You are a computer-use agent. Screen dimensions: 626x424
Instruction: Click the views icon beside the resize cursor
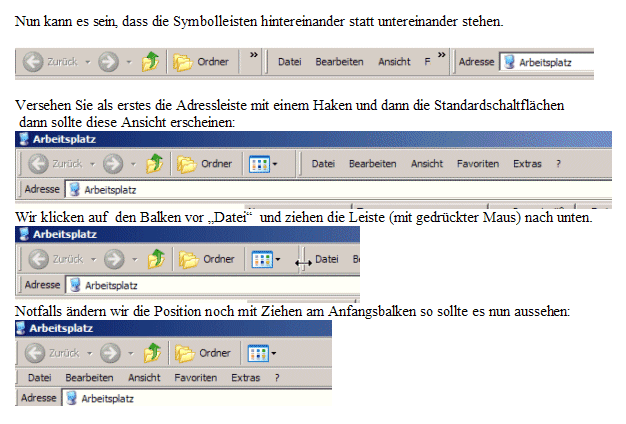point(260,259)
